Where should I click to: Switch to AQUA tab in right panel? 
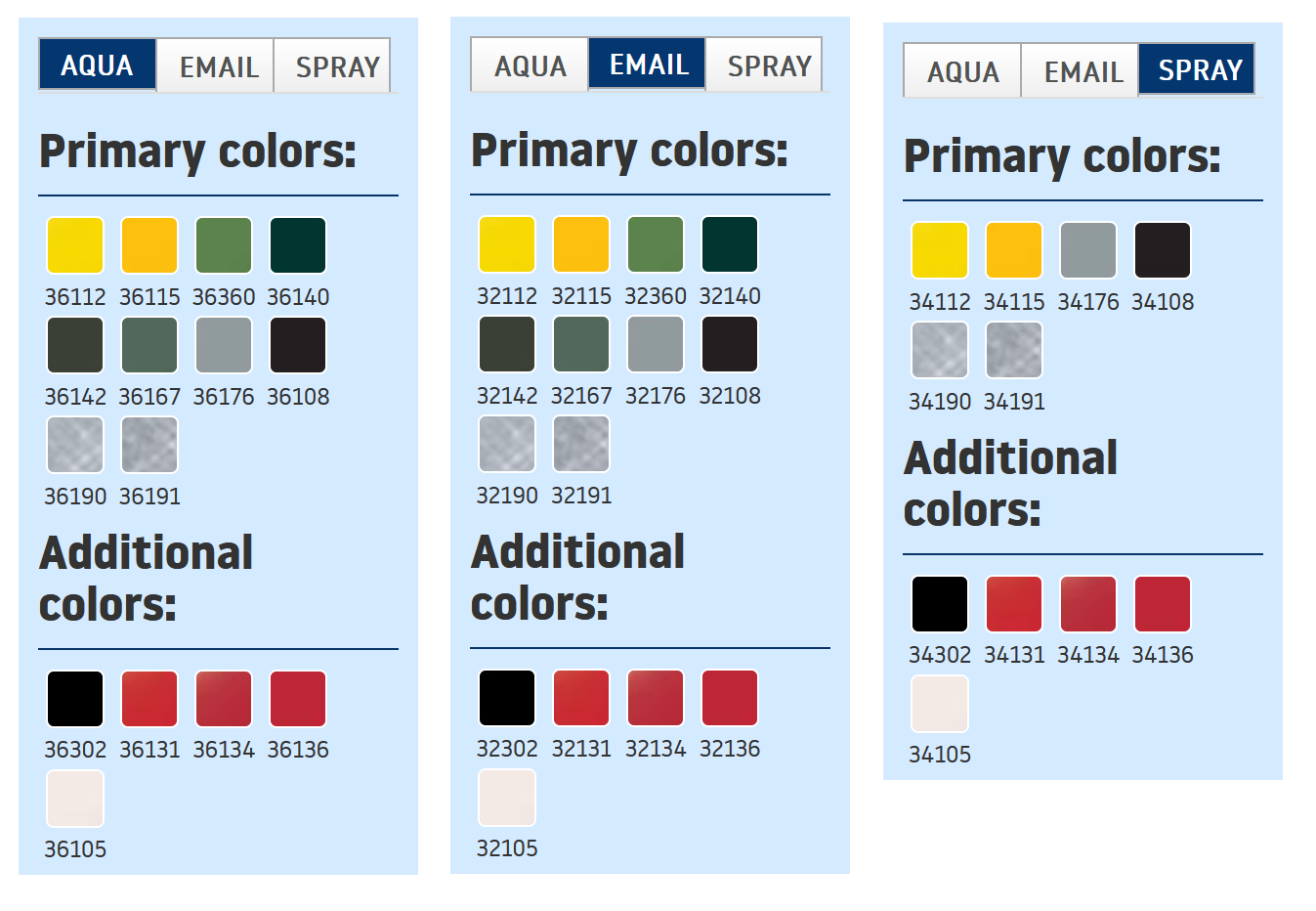click(962, 71)
